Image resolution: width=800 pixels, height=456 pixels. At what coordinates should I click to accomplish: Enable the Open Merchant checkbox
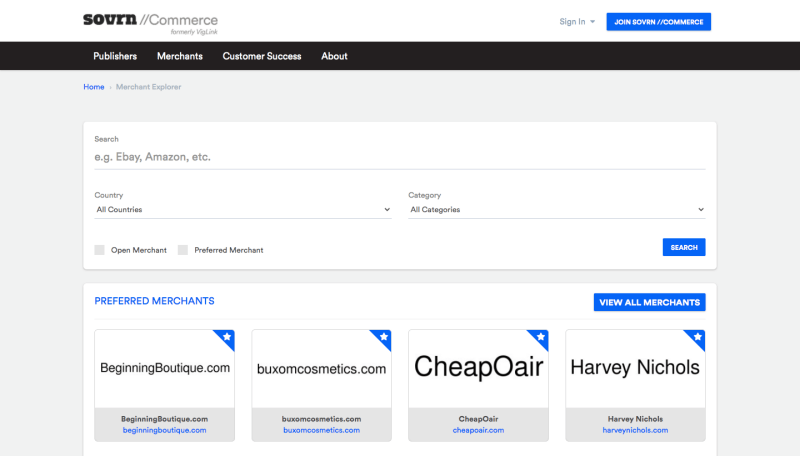(x=99, y=250)
